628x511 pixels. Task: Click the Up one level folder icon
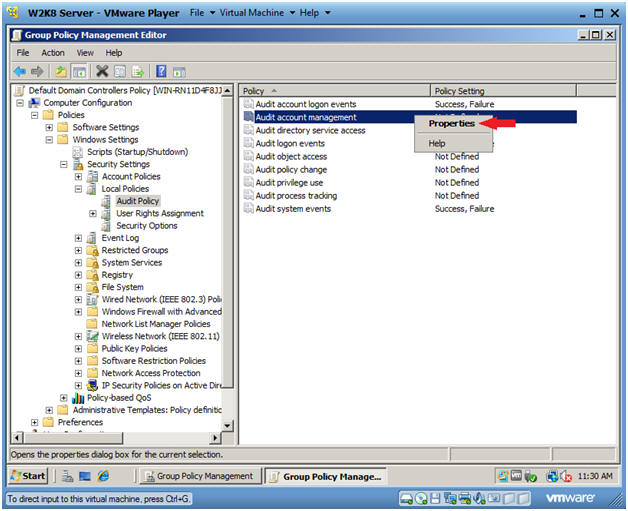61,72
